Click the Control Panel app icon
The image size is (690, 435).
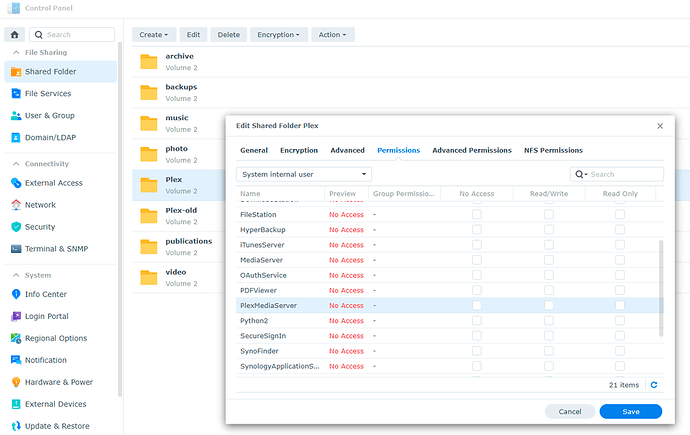[14, 8]
